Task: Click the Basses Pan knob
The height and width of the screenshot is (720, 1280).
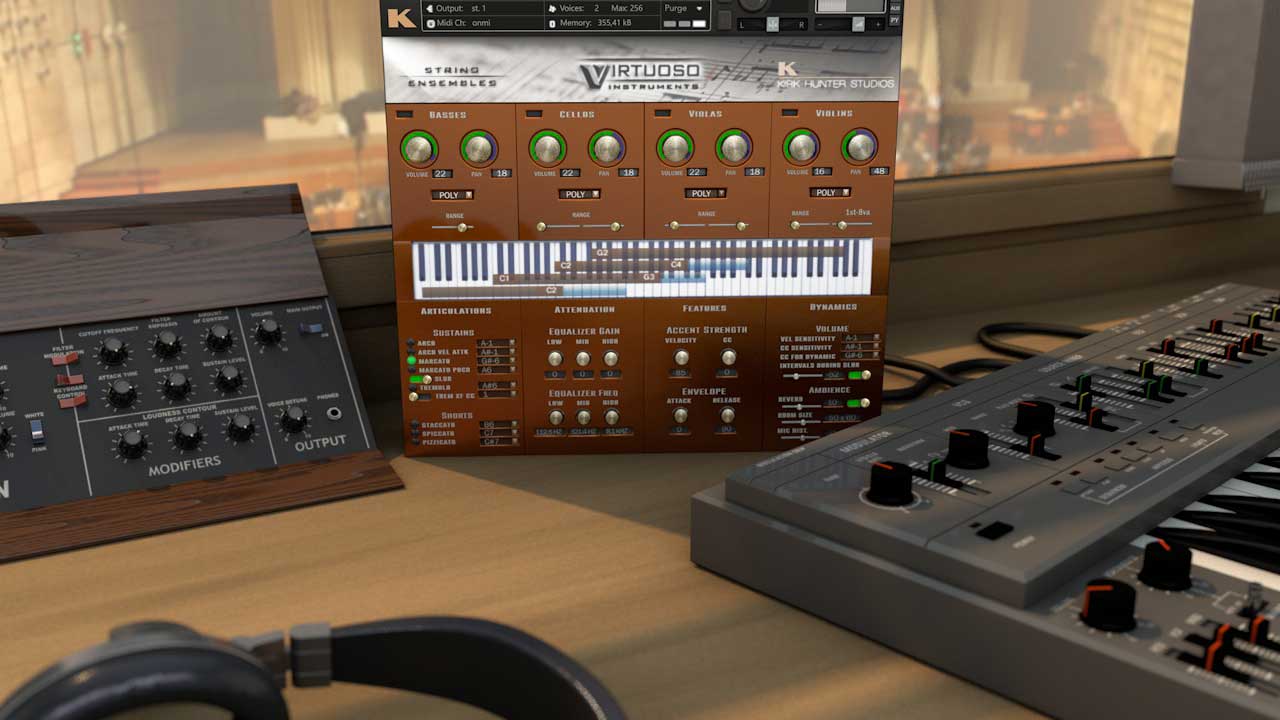Action: [x=479, y=149]
